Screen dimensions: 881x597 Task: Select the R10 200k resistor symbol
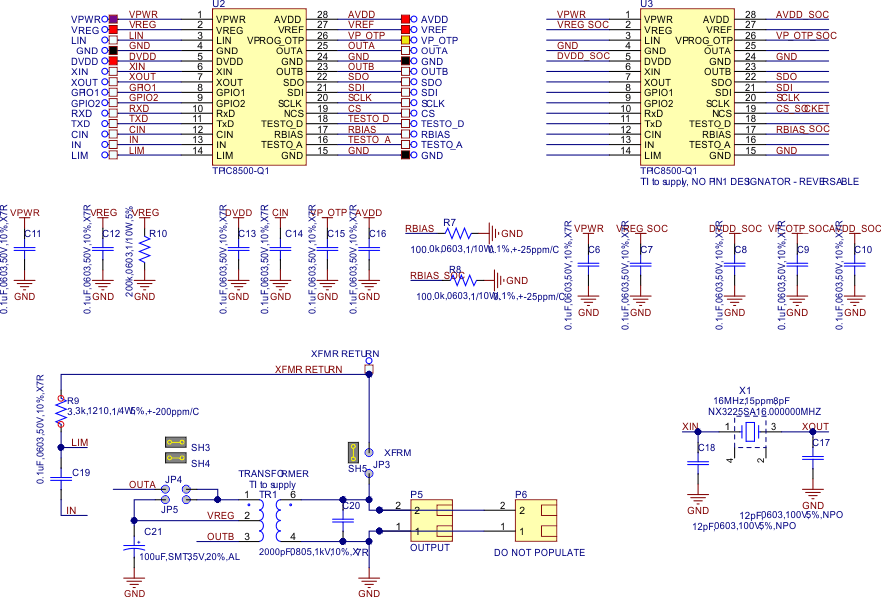146,252
